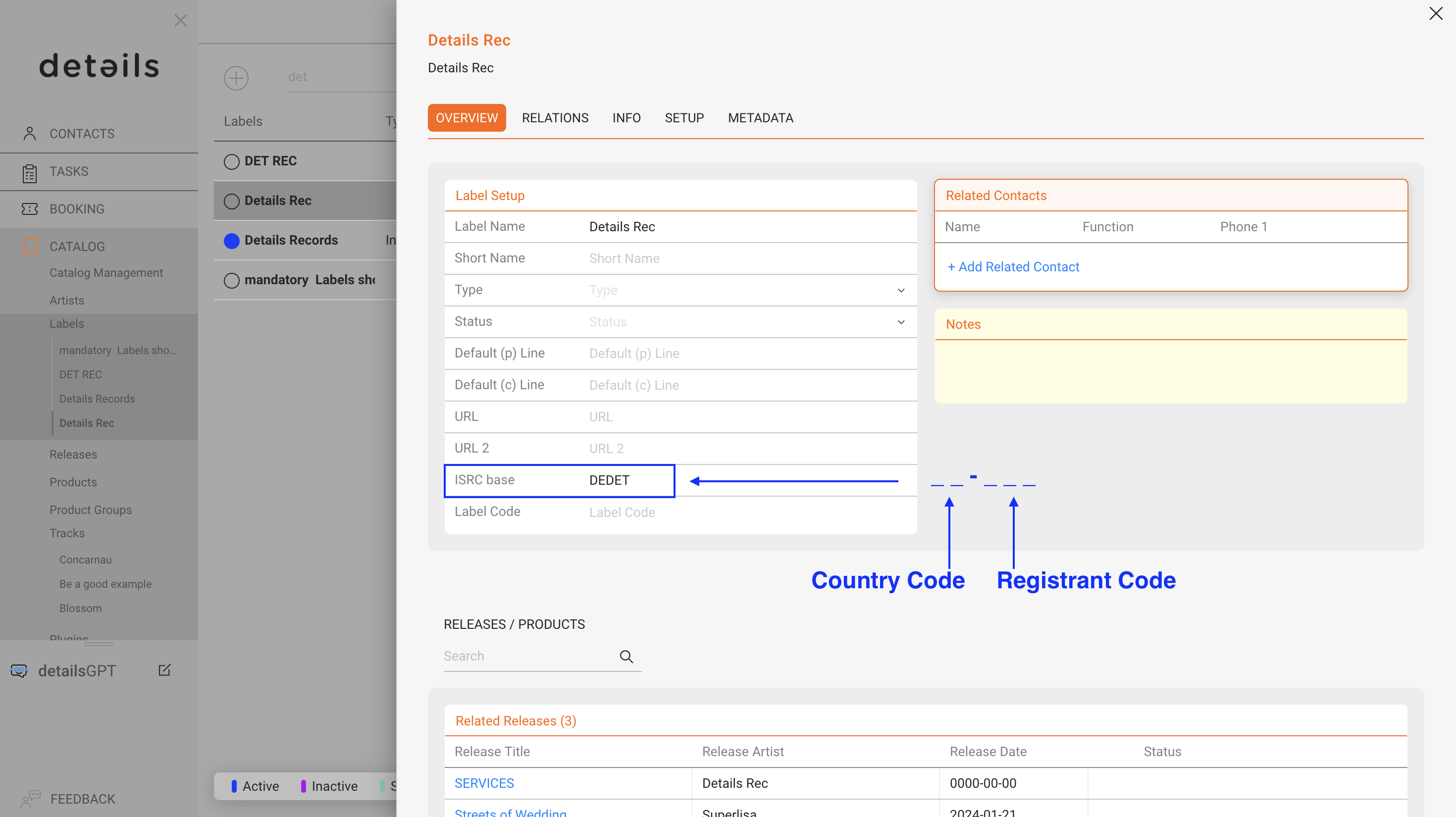The image size is (1456, 817).
Task: Click the Short Name input field
Action: (746, 258)
